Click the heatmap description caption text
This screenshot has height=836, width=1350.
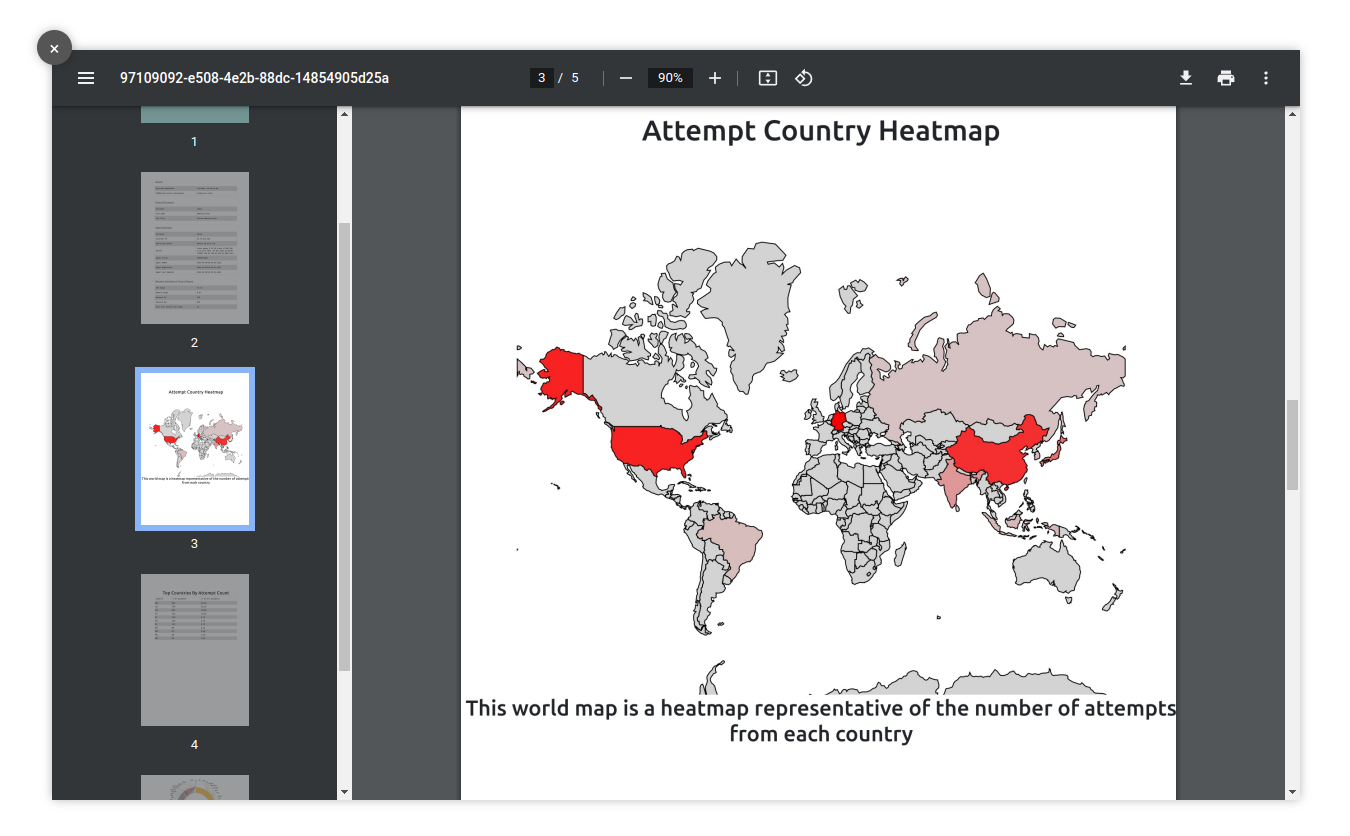(821, 721)
